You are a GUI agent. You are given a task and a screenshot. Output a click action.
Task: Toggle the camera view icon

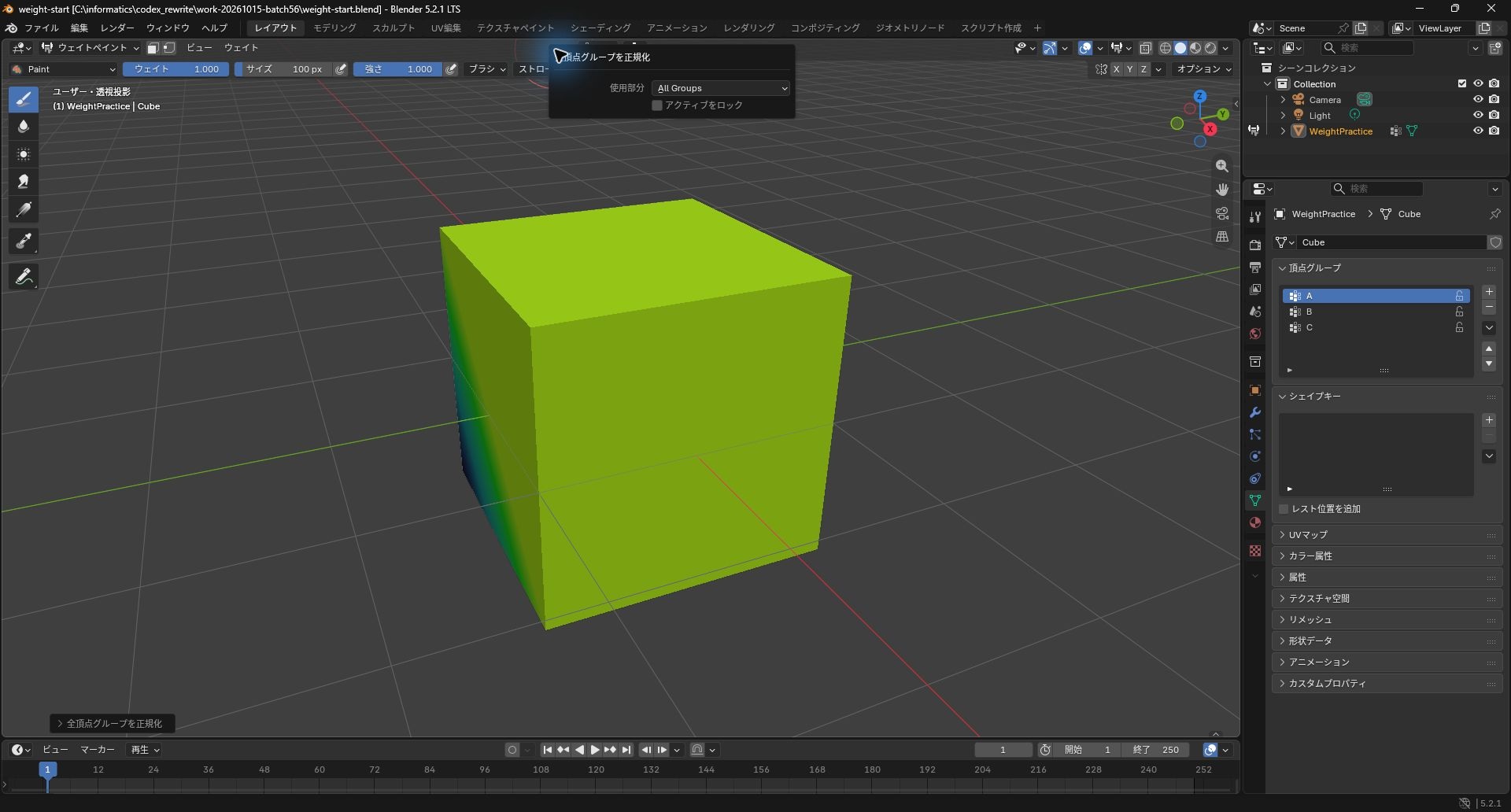click(x=1222, y=213)
